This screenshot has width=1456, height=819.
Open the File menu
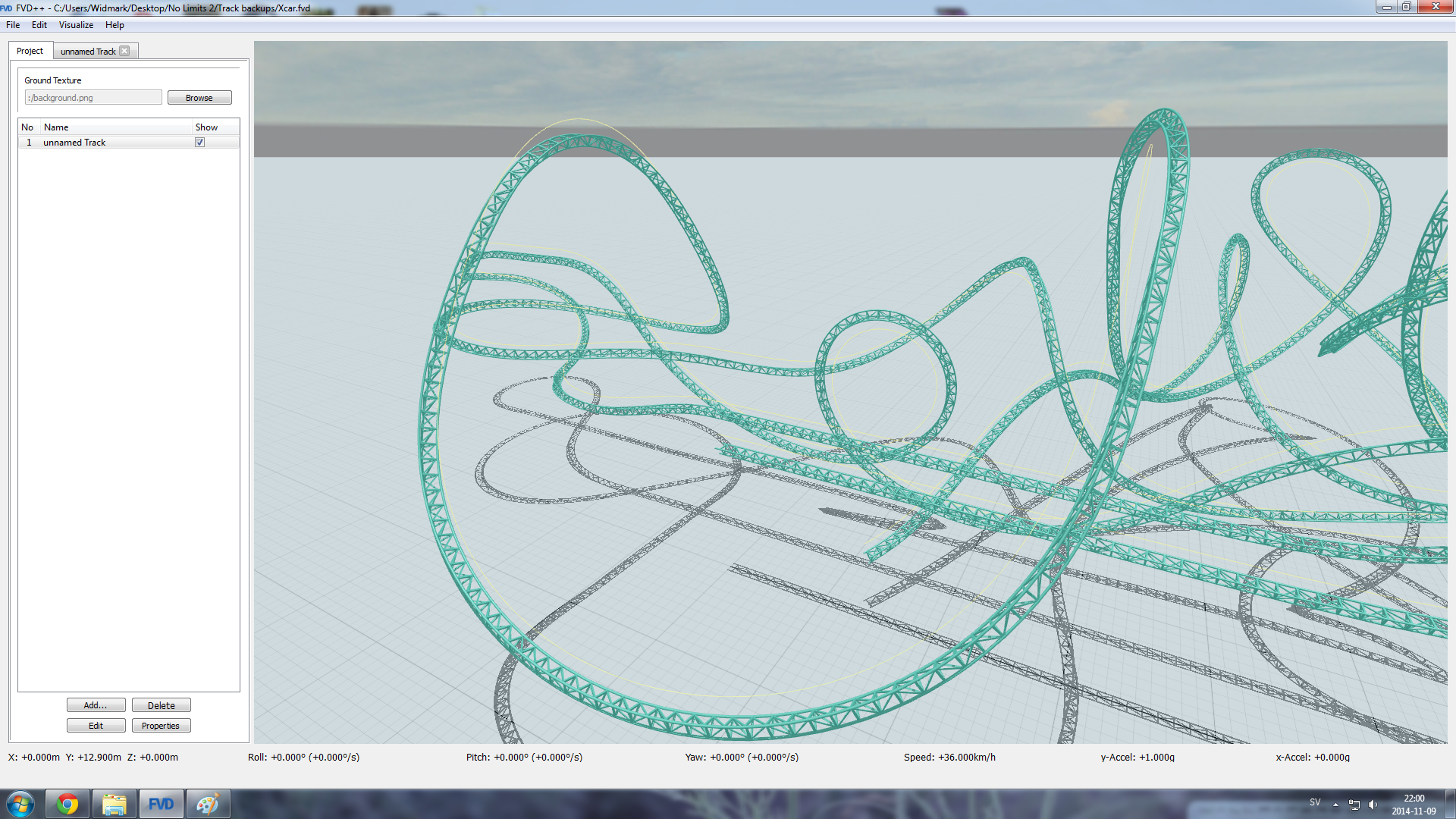[13, 25]
